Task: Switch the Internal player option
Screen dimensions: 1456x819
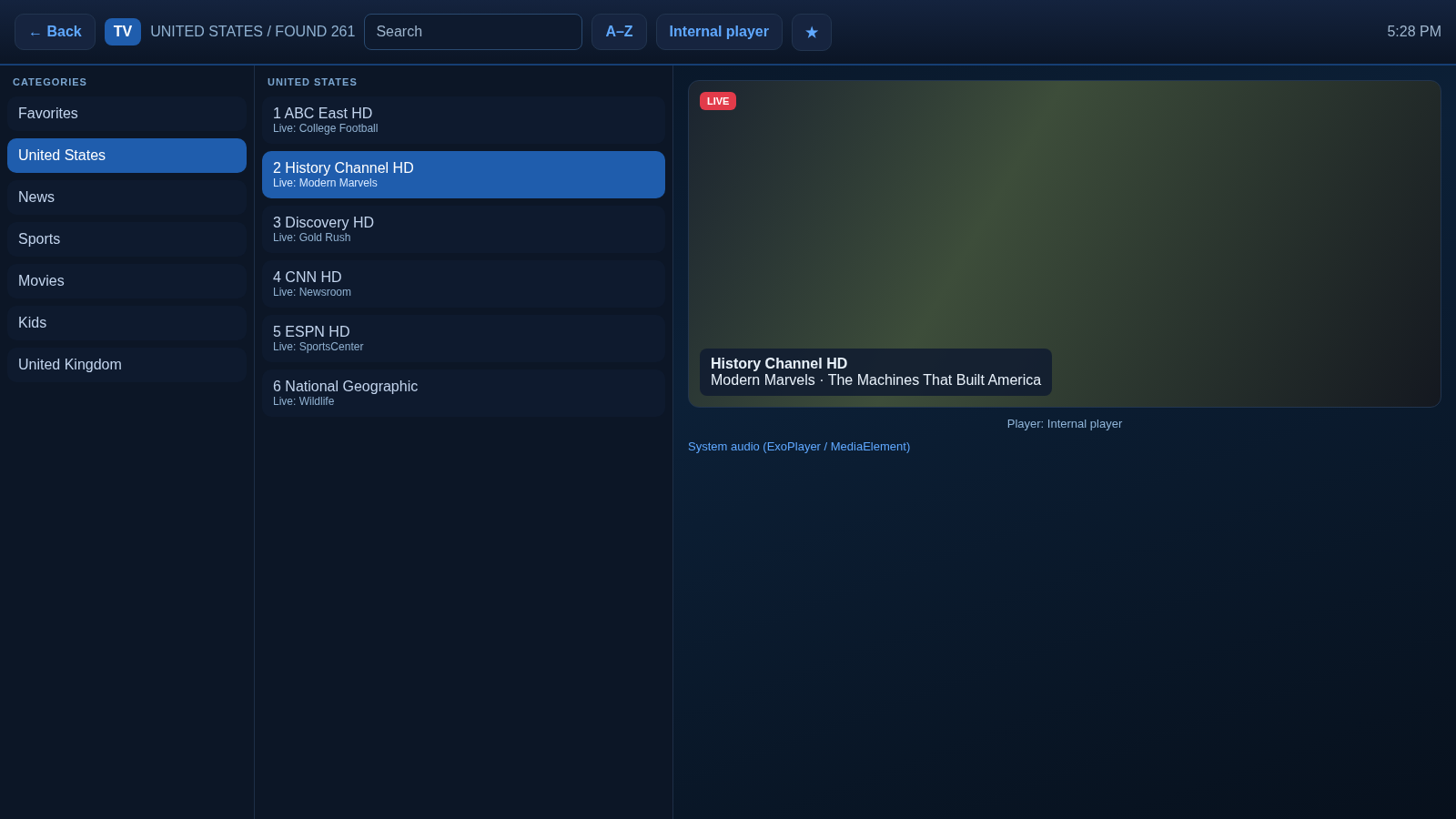Action: click(719, 32)
